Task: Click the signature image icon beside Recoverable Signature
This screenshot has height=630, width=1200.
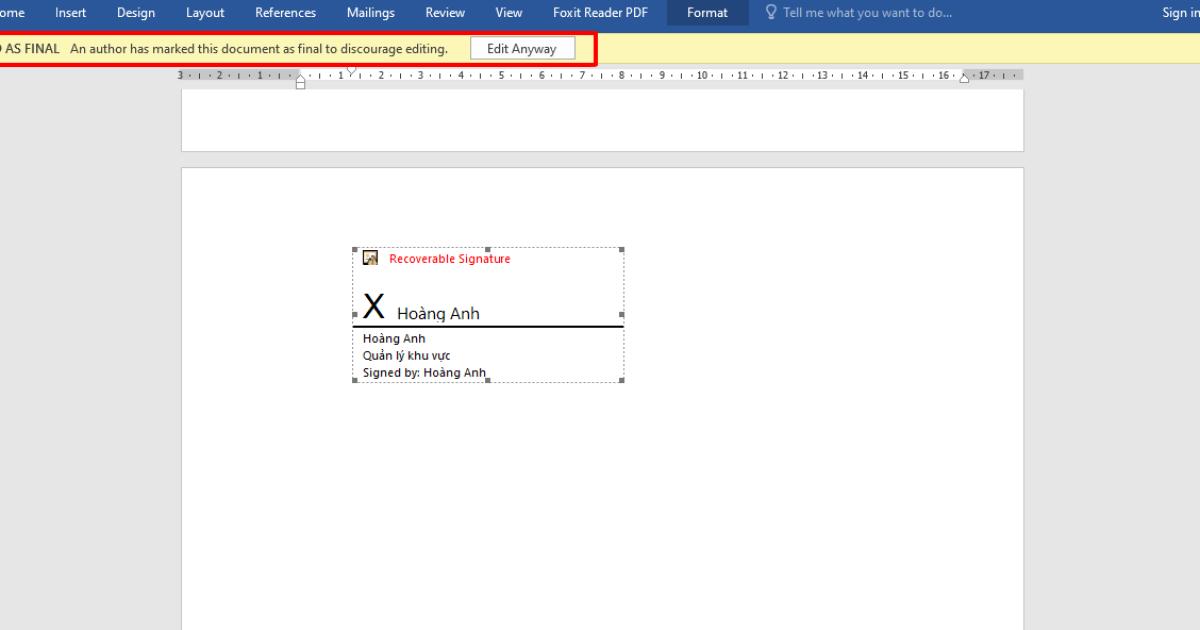Action: [x=370, y=258]
